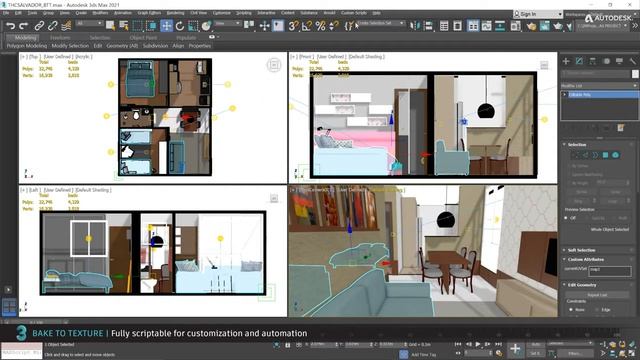Click the Use Pivot Point Center icon
The width and height of the screenshot is (640, 360).
tap(249, 26)
